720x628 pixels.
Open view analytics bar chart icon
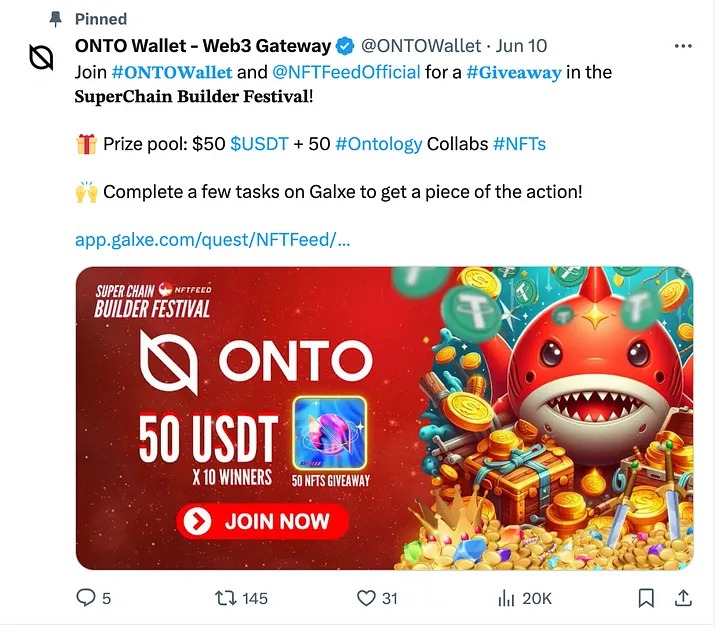(x=506, y=598)
